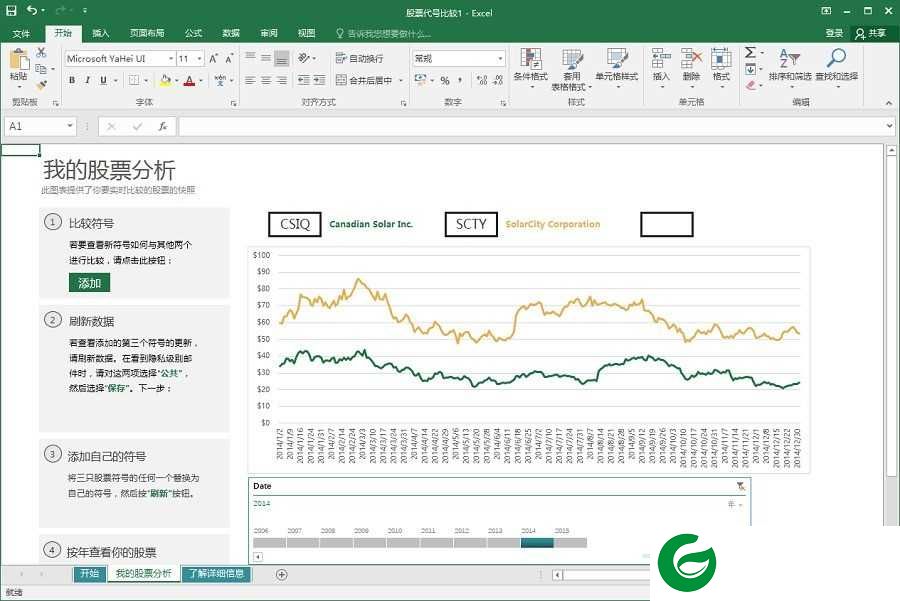Decrease font size
The height and width of the screenshot is (601, 900).
point(228,59)
